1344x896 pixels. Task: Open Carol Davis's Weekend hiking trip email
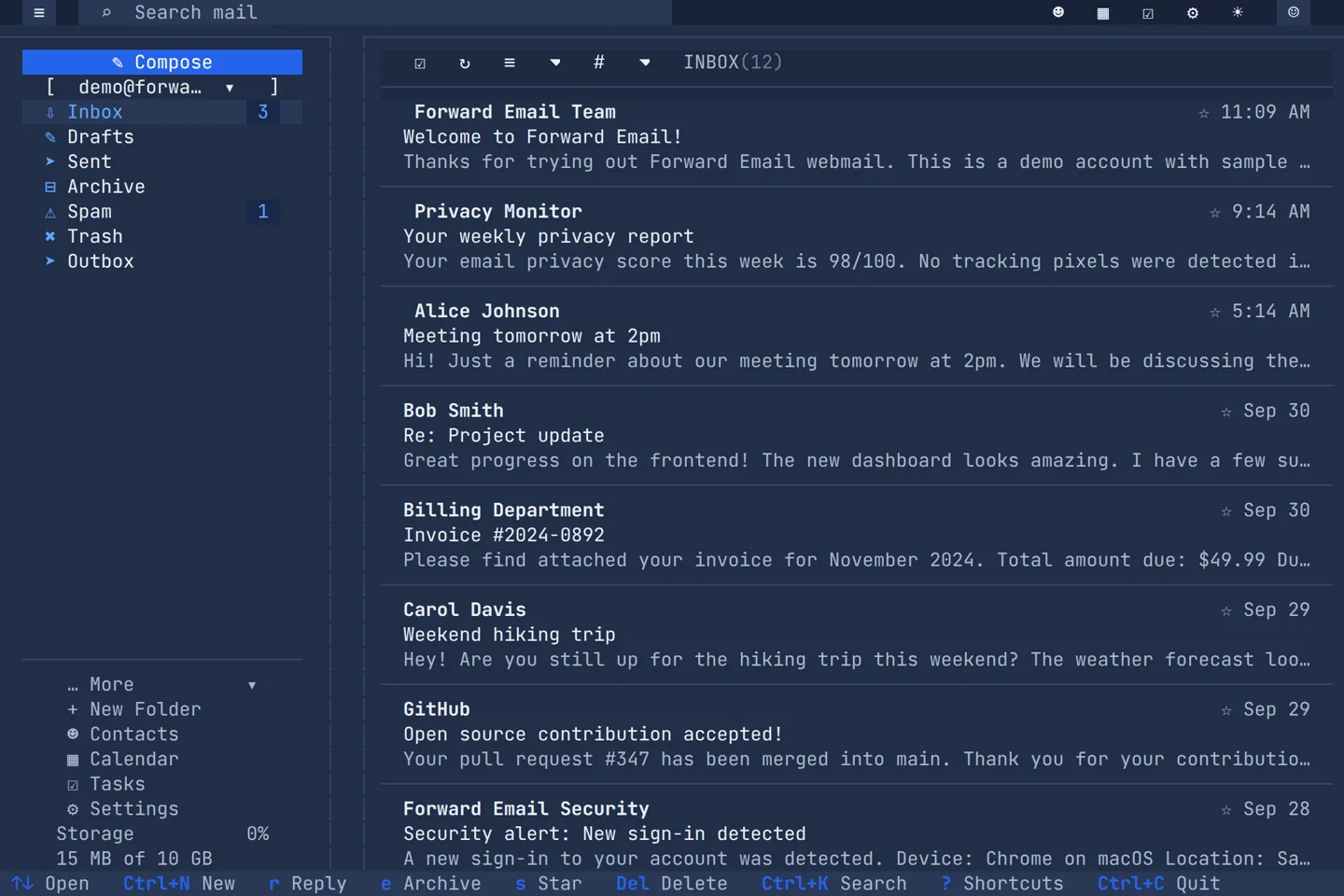(857, 635)
